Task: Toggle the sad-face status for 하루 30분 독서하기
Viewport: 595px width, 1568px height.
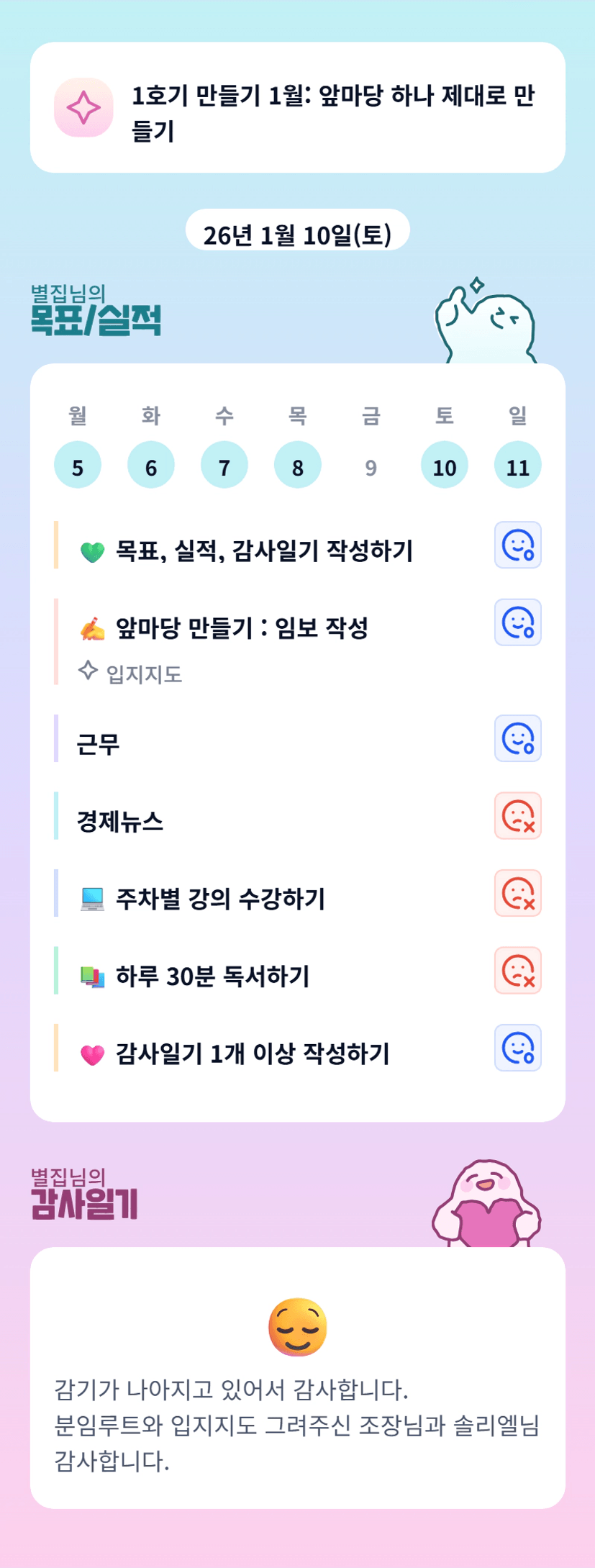Action: click(517, 971)
